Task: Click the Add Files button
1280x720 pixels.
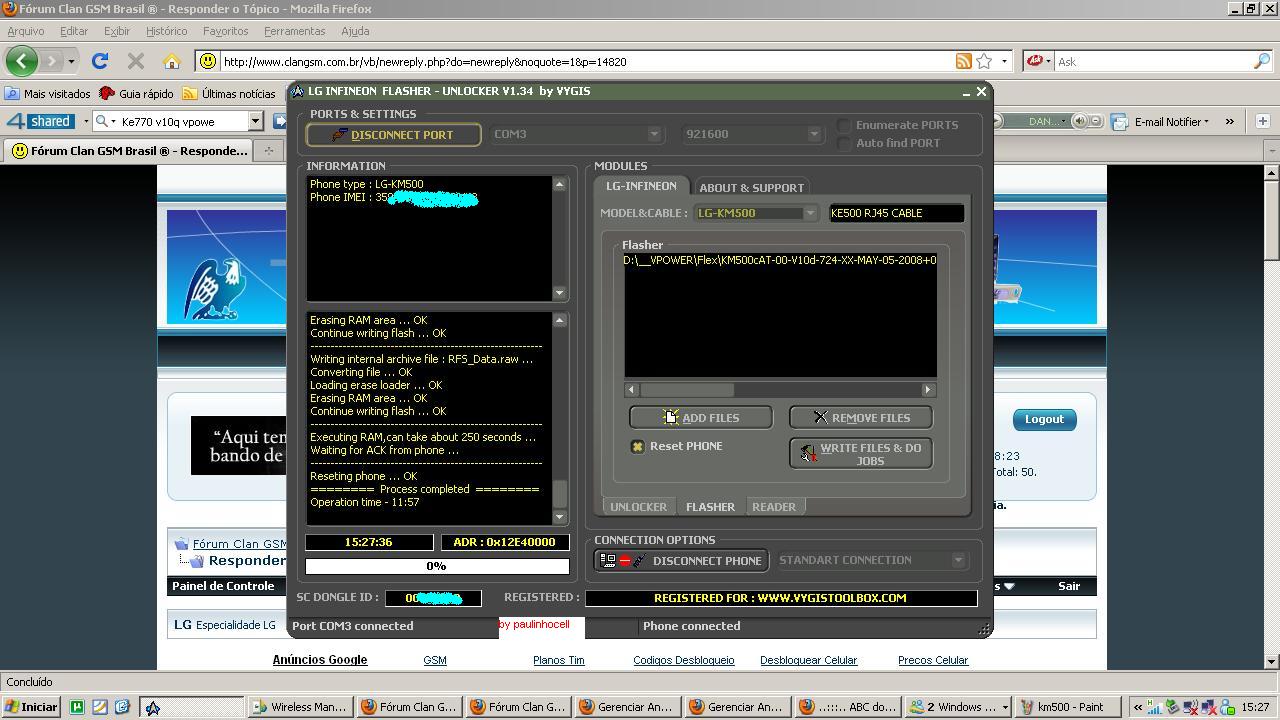Action: pyautogui.click(x=701, y=417)
